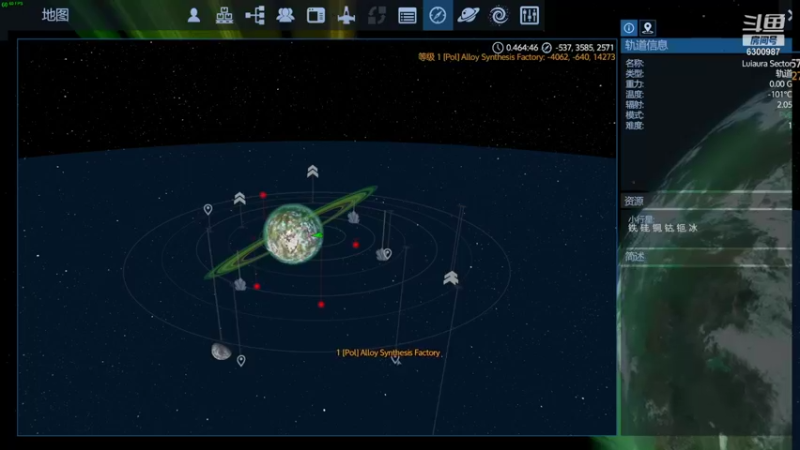Click the game clock '0.464:46'
Screen dimensions: 800x450
[x=521, y=47]
